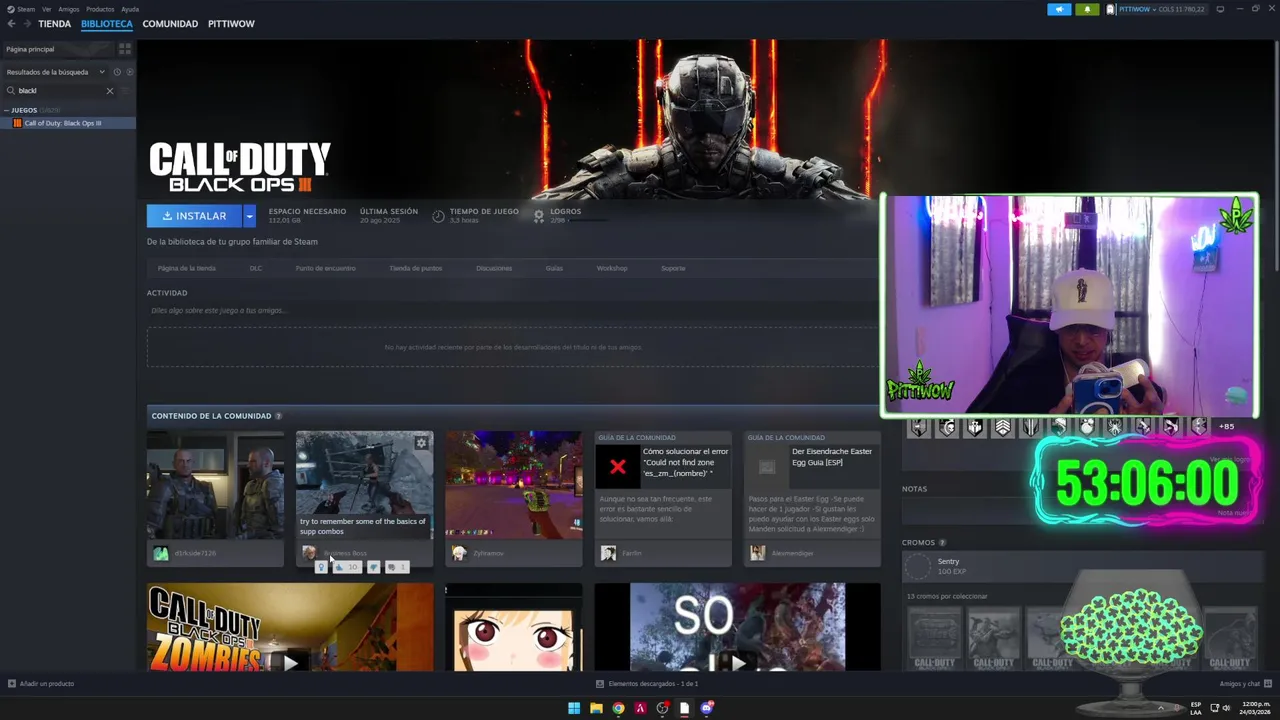Open the Amigos menu

click(x=68, y=9)
